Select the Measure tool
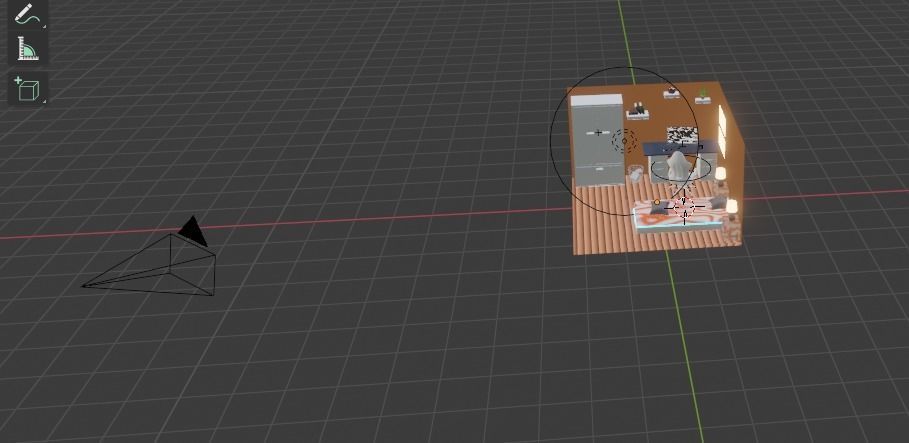The width and height of the screenshot is (909, 443). point(28,49)
